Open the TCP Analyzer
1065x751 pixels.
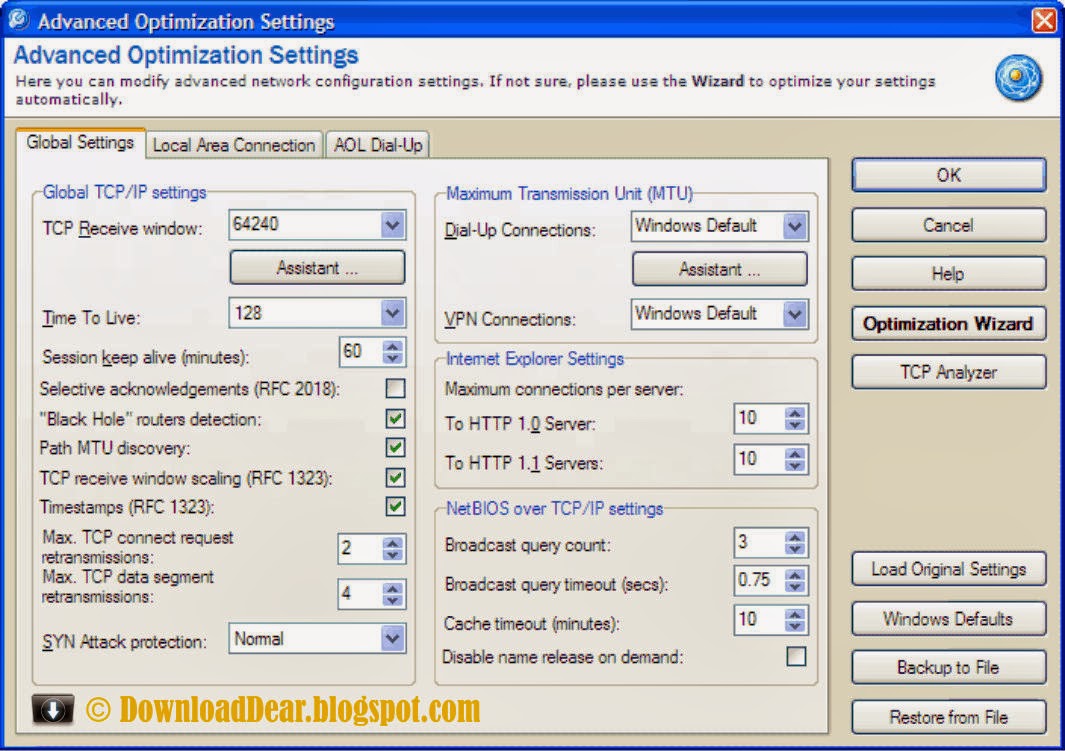tap(947, 372)
